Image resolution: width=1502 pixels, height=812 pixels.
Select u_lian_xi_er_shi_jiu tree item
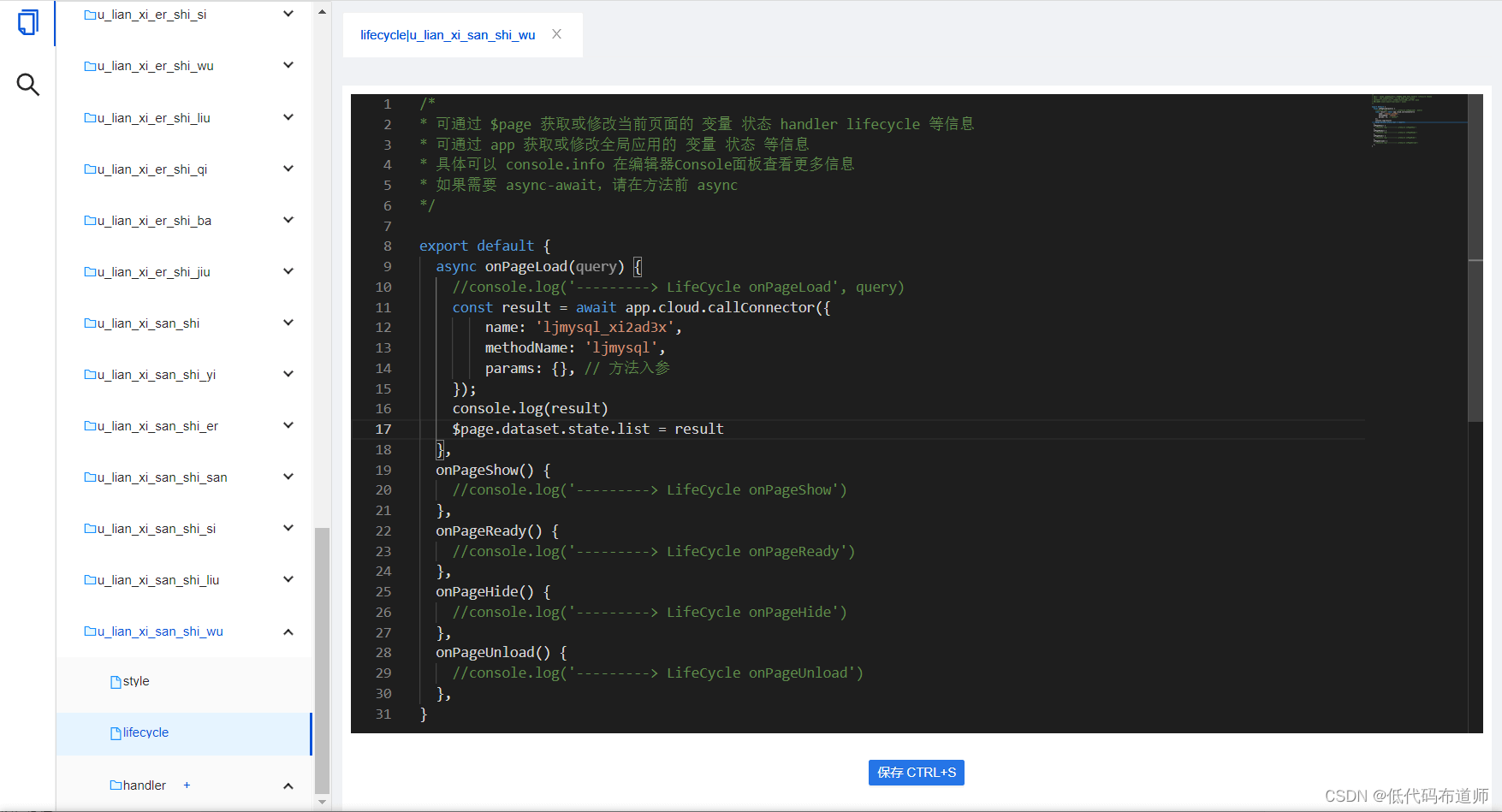click(x=147, y=272)
